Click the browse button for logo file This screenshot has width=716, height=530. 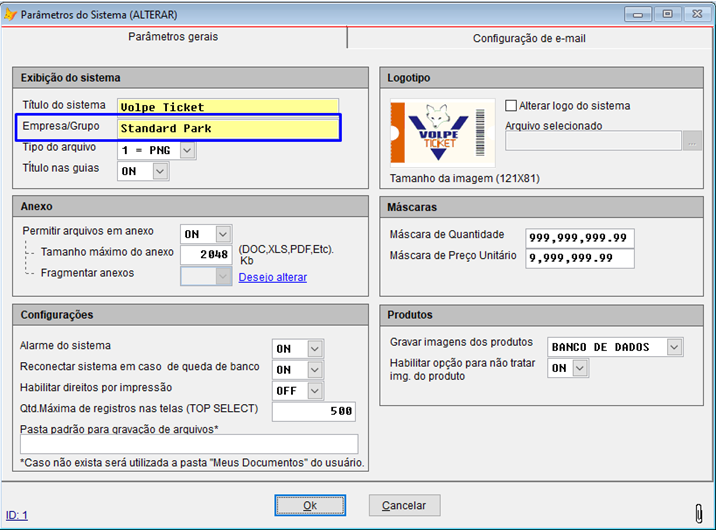(693, 141)
